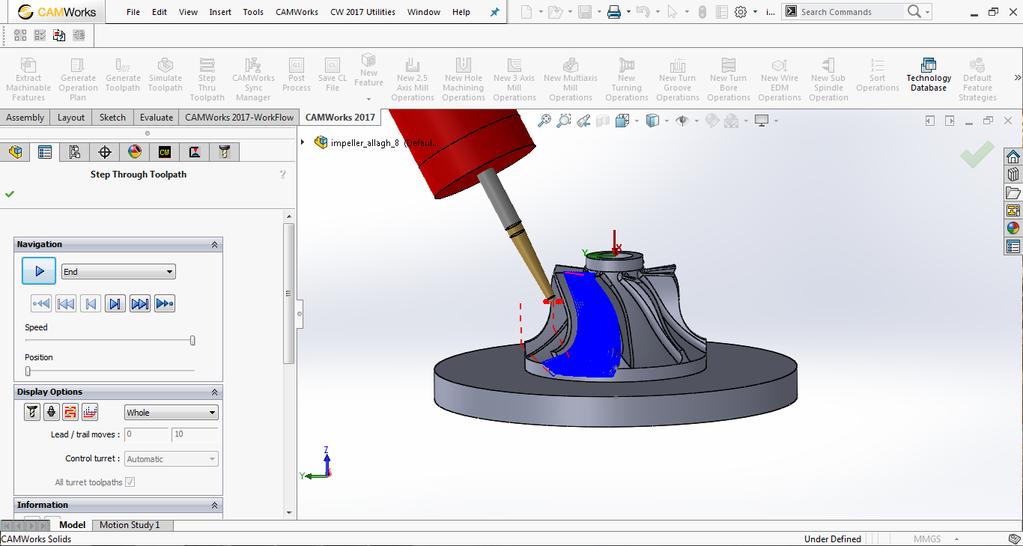
Task: Open the options gear dropdown arrow
Action: coord(755,12)
